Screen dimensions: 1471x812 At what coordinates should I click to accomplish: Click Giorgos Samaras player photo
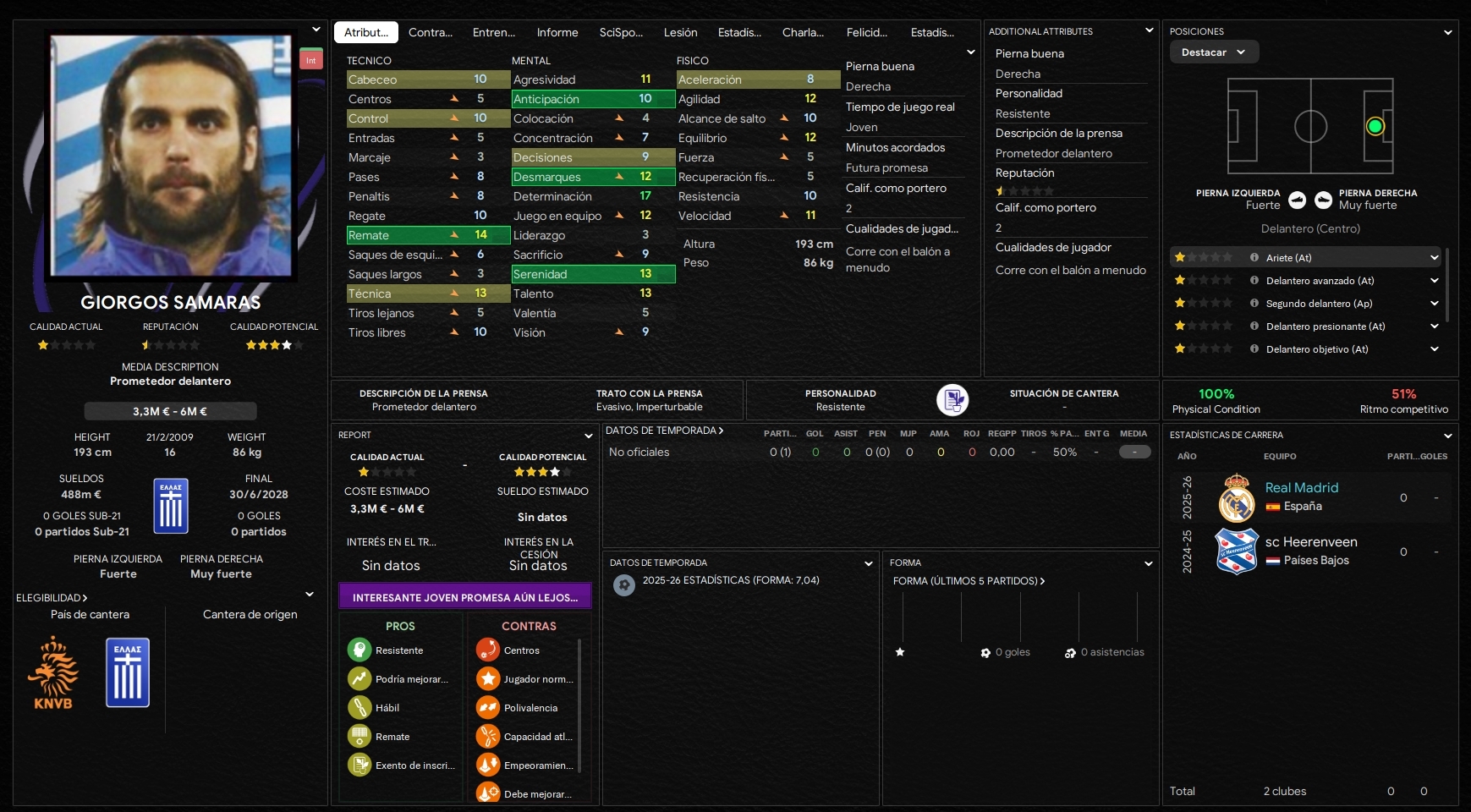pyautogui.click(x=173, y=156)
